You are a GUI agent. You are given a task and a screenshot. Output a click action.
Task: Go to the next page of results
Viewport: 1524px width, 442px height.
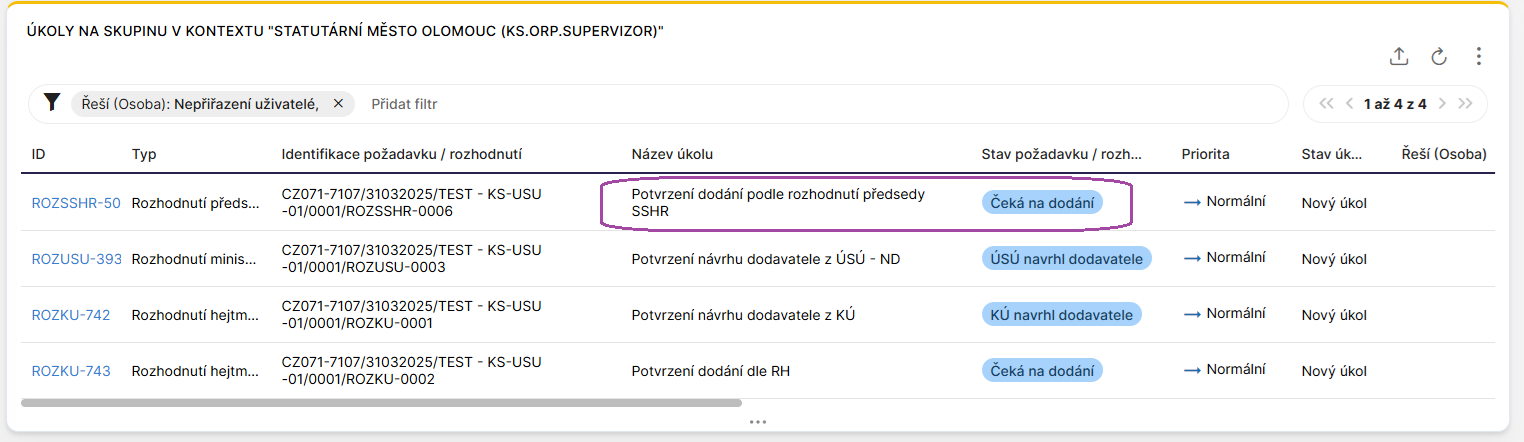click(1443, 103)
